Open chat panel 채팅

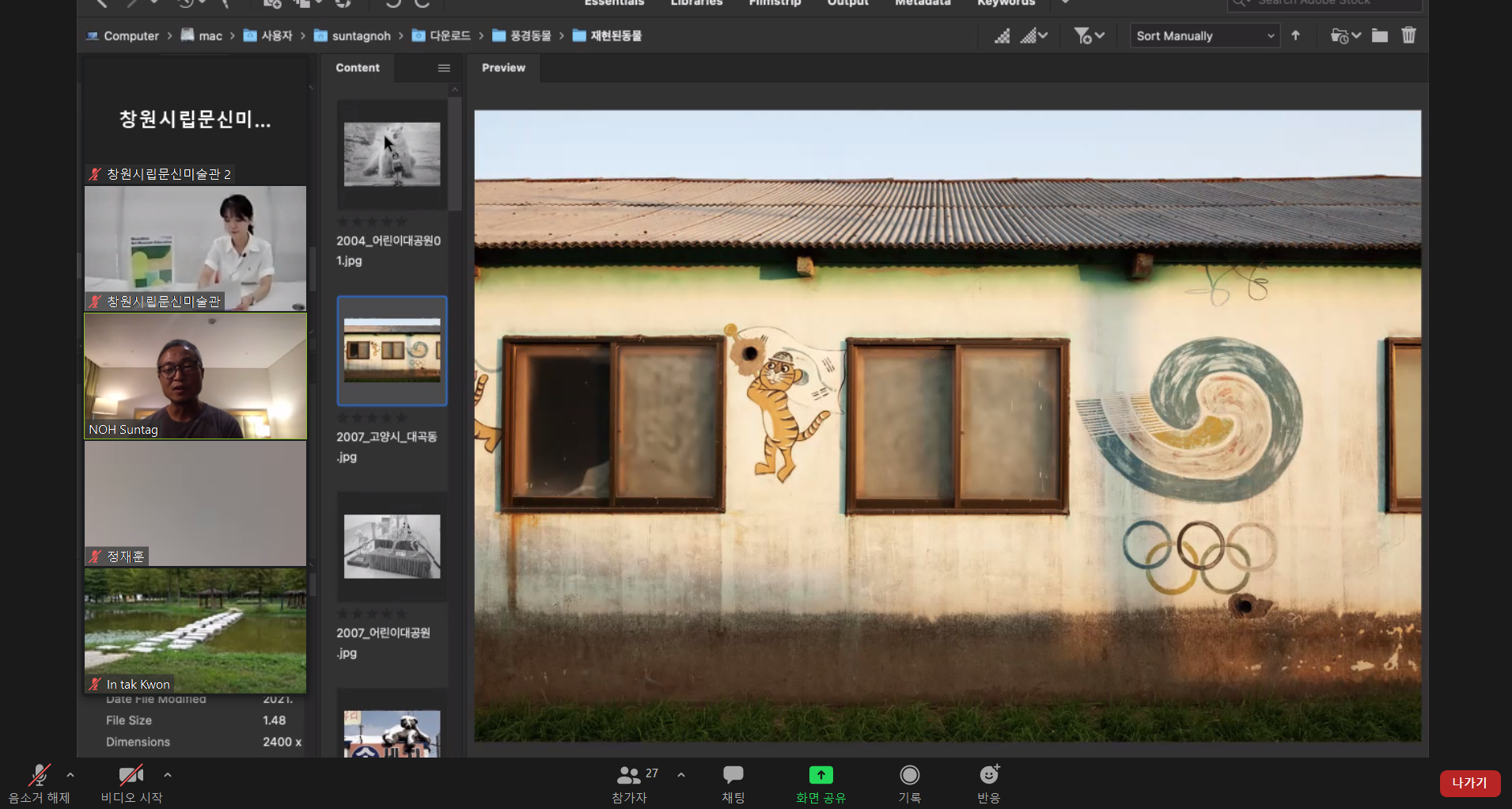733,784
